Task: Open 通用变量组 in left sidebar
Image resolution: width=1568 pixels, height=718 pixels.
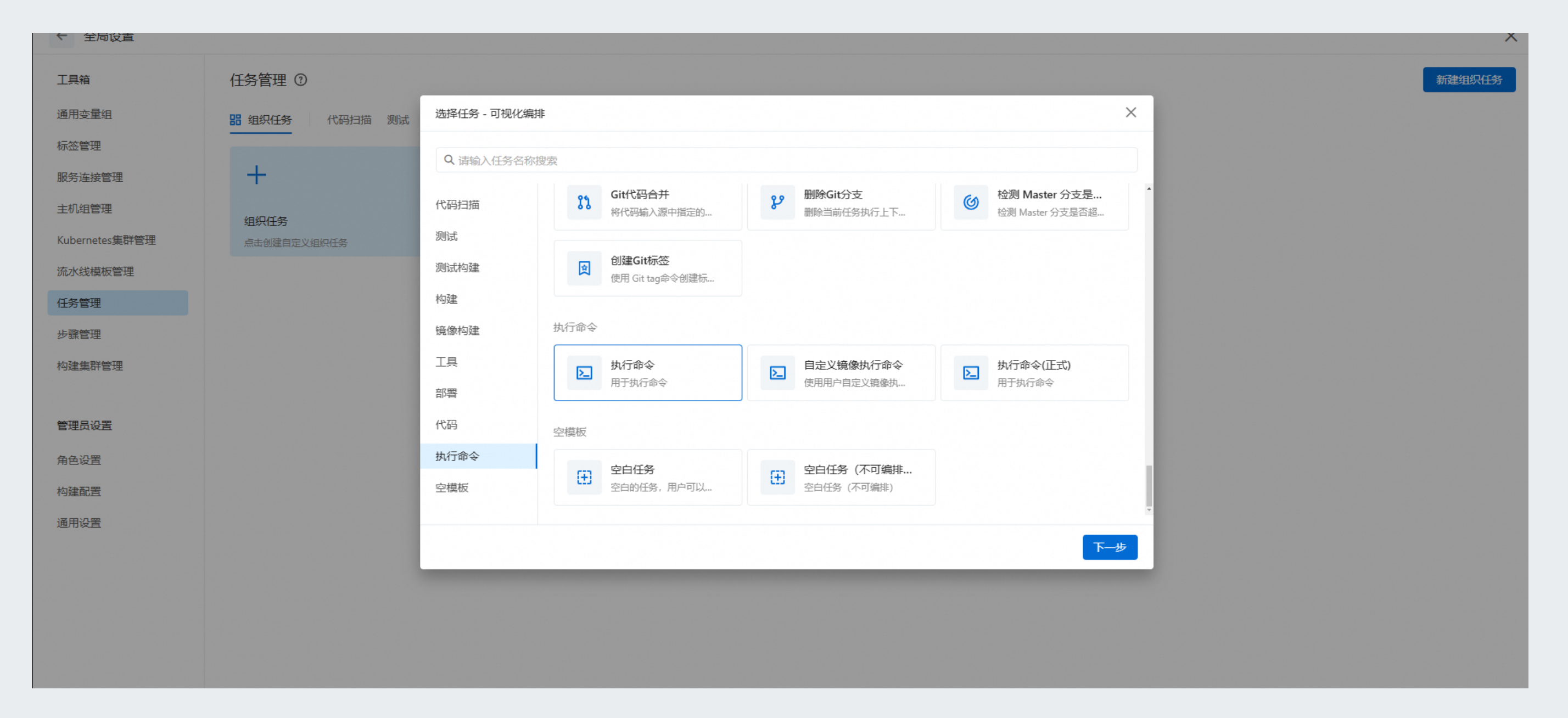Action: point(84,114)
